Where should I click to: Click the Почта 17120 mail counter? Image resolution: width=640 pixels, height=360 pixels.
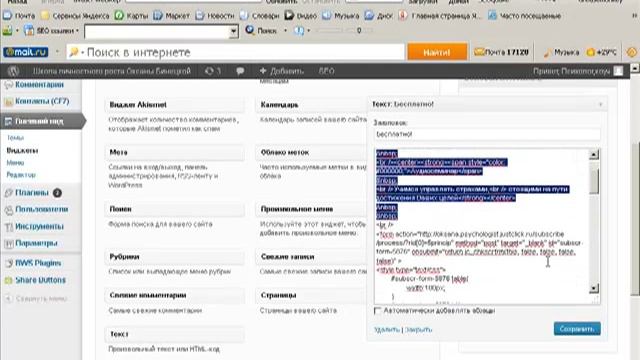[x=501, y=52]
